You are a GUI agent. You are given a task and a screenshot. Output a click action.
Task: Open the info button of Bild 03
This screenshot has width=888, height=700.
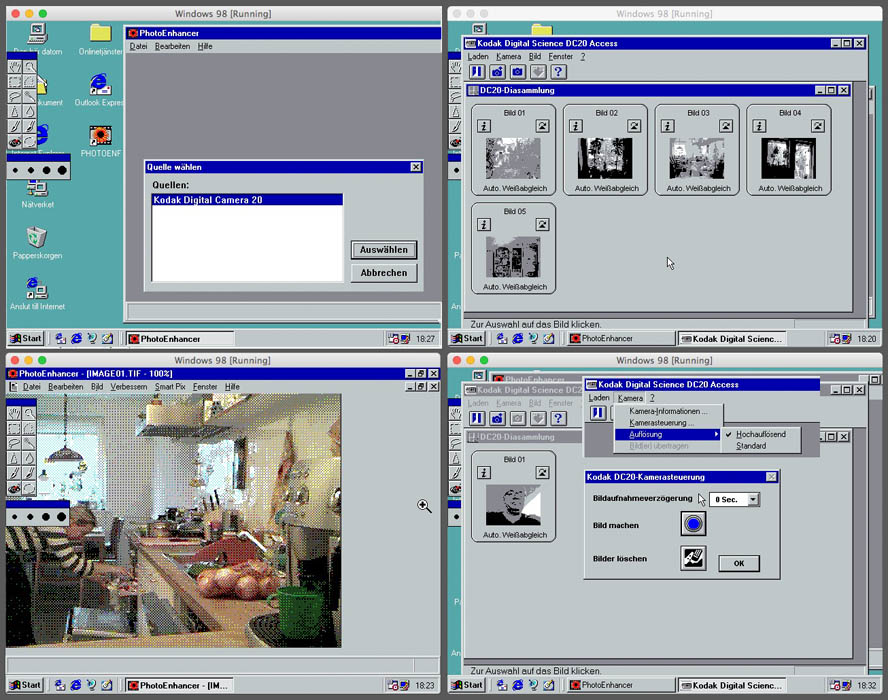click(x=668, y=126)
